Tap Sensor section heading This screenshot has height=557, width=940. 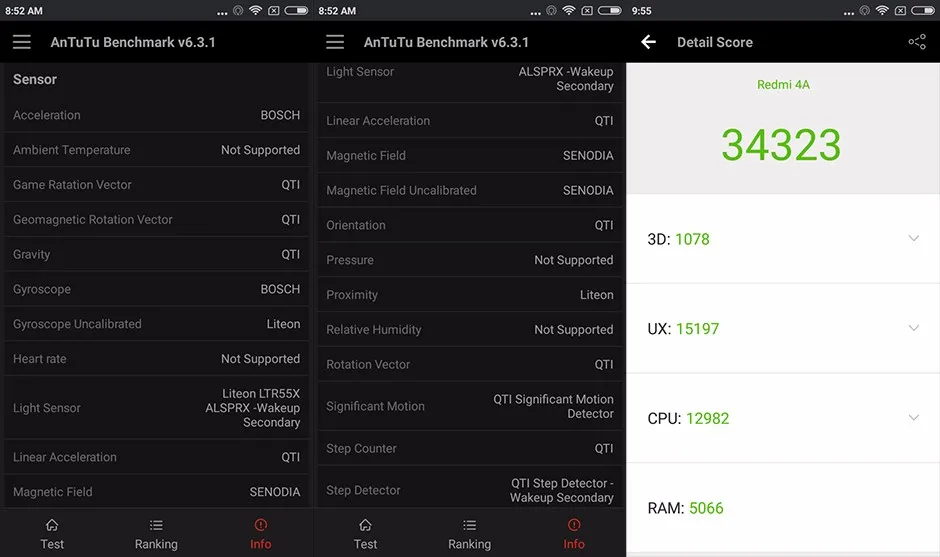click(35, 79)
